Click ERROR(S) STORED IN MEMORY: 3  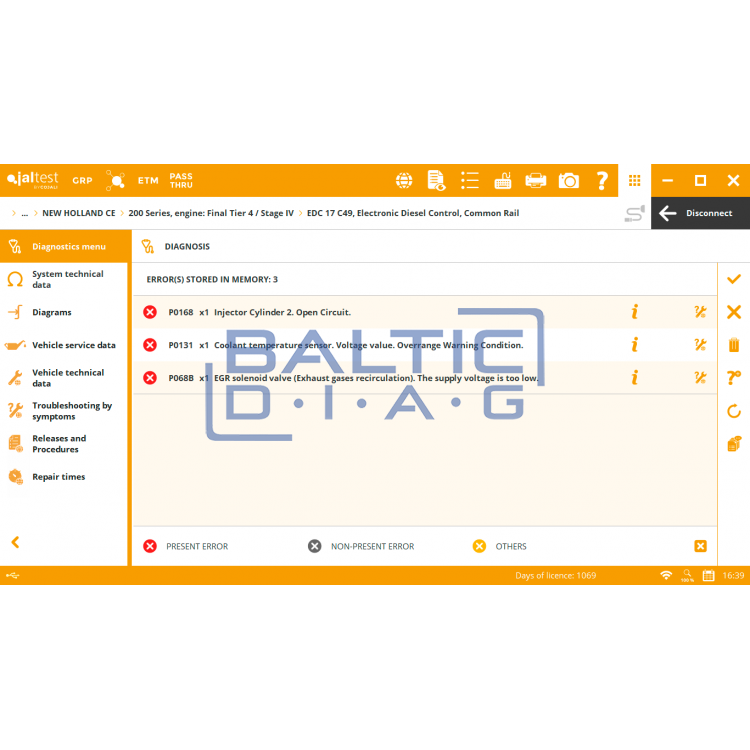pos(212,279)
